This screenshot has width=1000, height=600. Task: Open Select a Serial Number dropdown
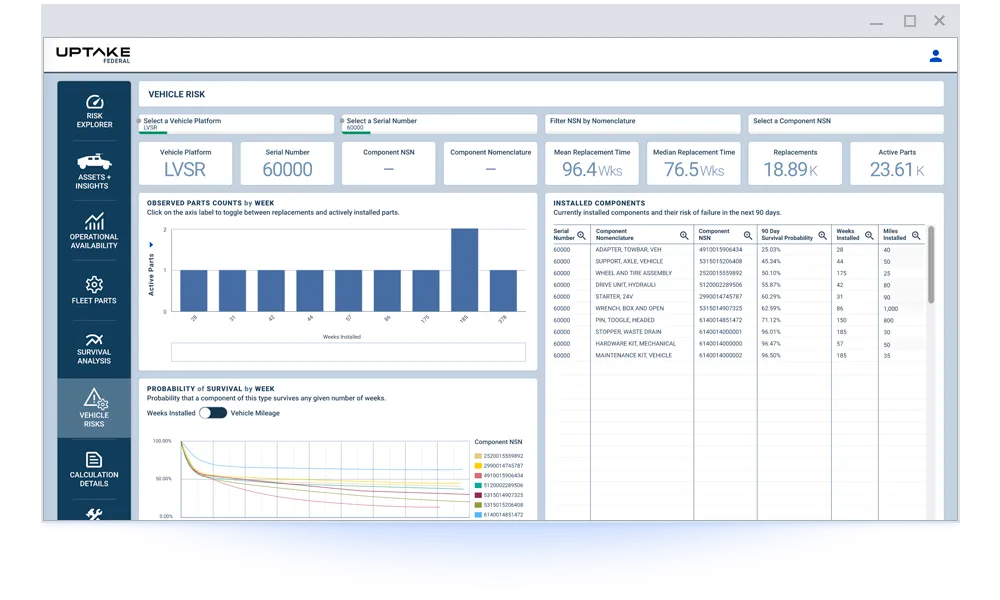[439, 124]
